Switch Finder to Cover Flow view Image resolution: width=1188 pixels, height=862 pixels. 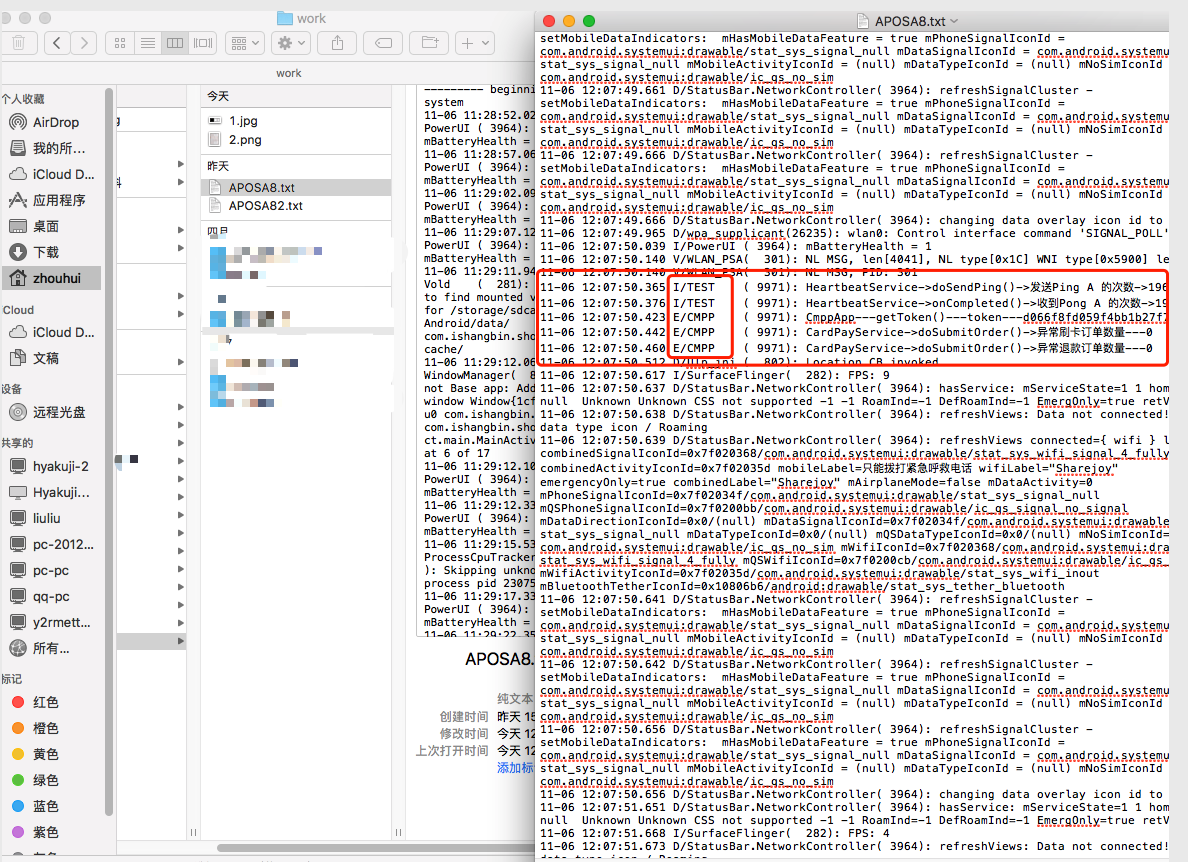[x=203, y=43]
